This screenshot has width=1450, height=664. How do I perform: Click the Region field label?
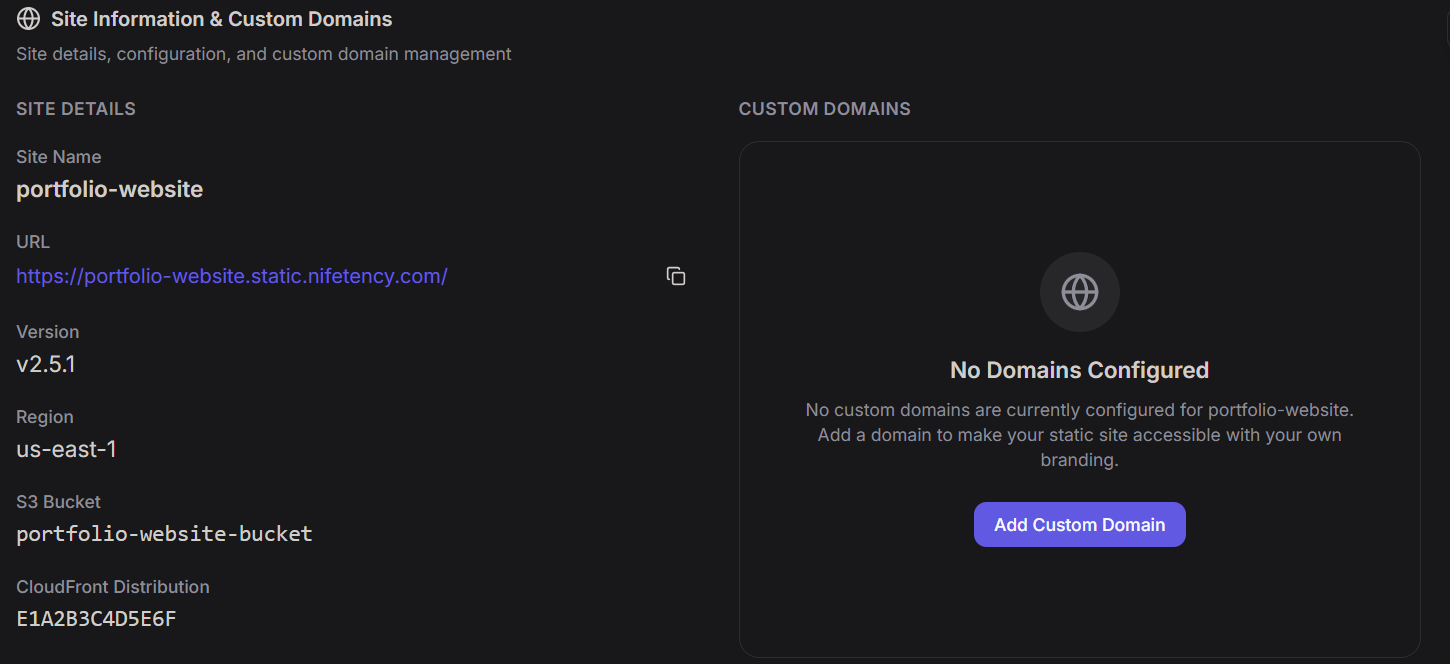click(x=45, y=417)
